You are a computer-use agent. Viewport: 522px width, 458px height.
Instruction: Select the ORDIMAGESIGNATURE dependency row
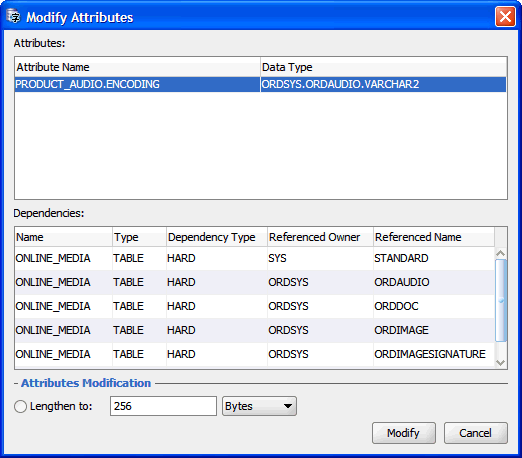(x=255, y=354)
